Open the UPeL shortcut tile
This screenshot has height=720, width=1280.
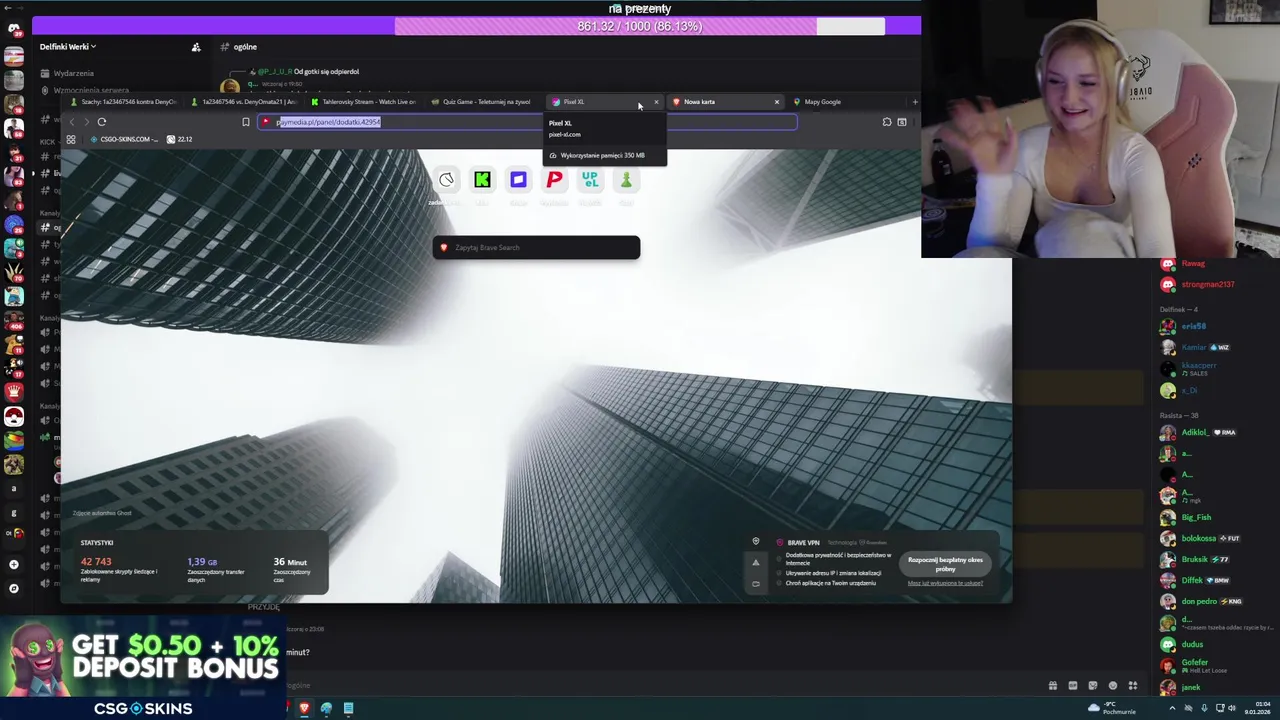[590, 180]
